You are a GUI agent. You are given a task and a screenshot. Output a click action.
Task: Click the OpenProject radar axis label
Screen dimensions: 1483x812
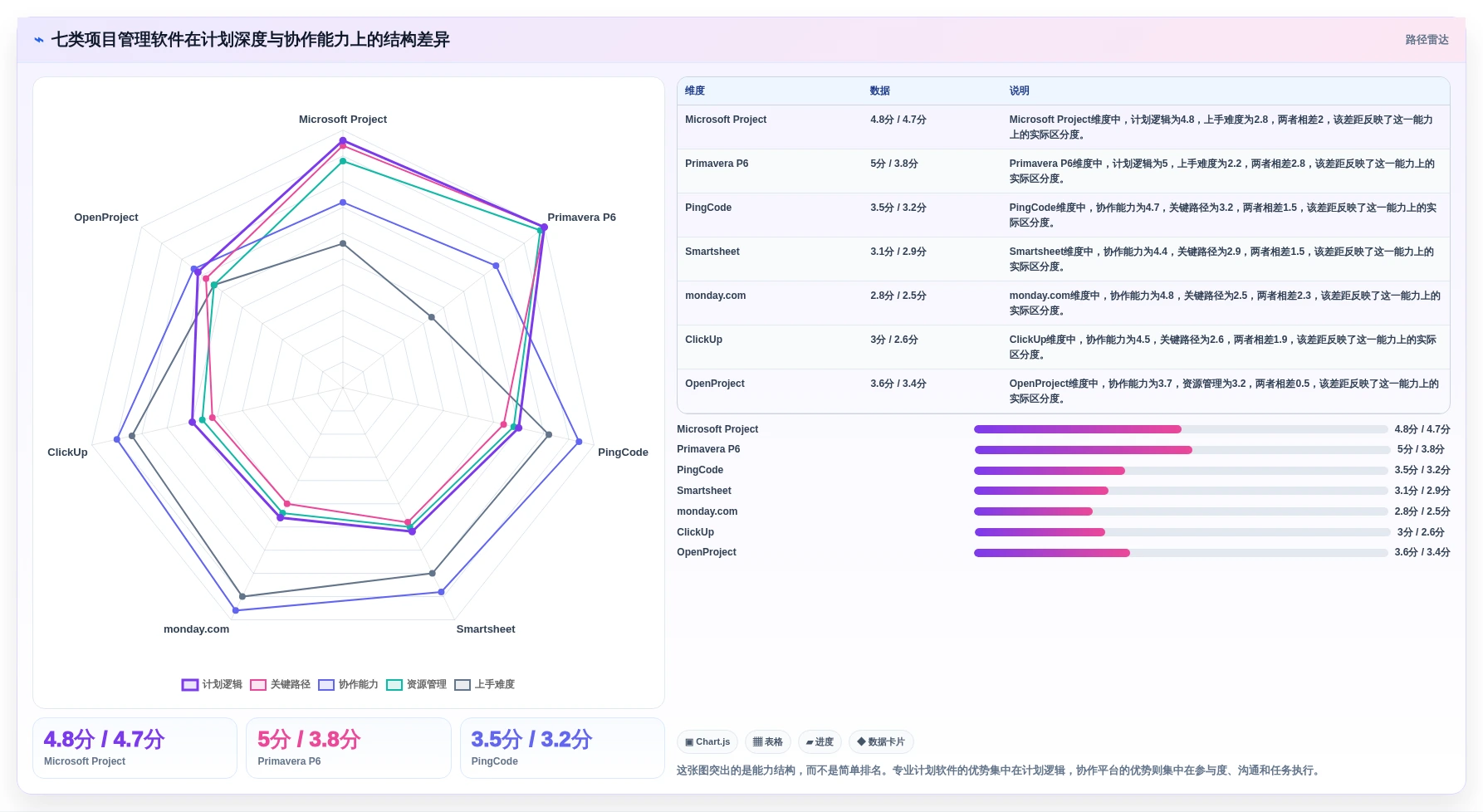click(106, 218)
